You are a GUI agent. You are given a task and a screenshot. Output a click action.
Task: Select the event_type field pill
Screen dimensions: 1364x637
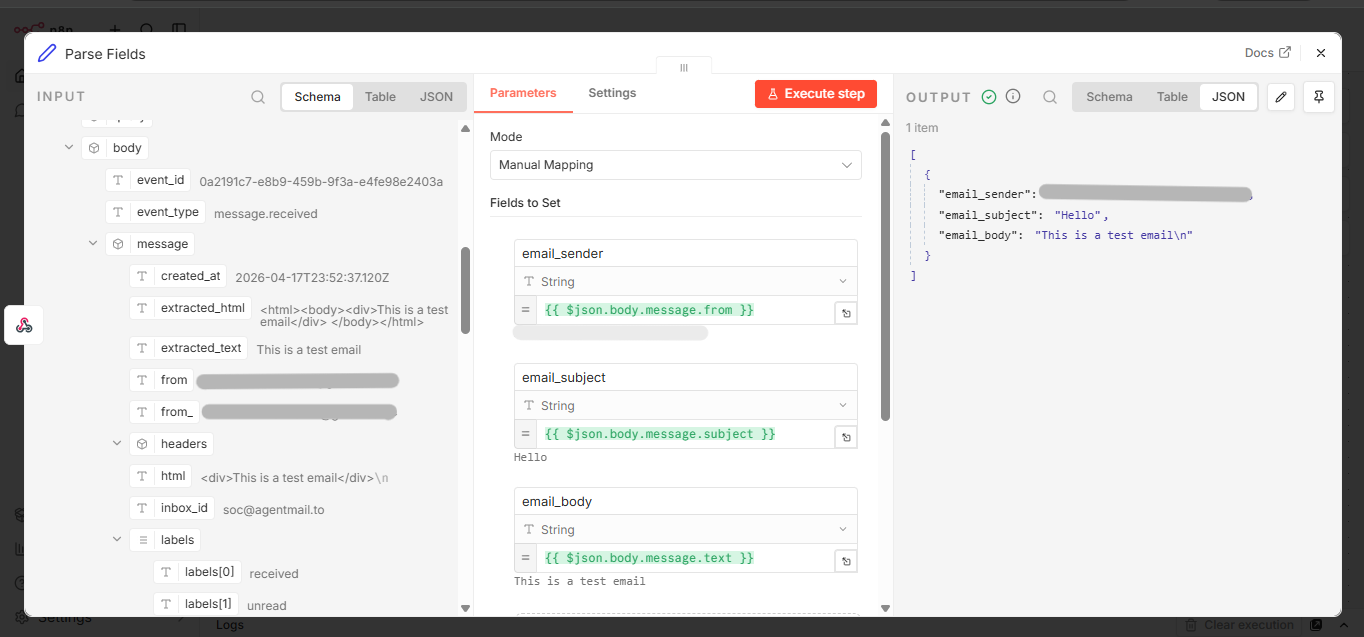coord(156,212)
